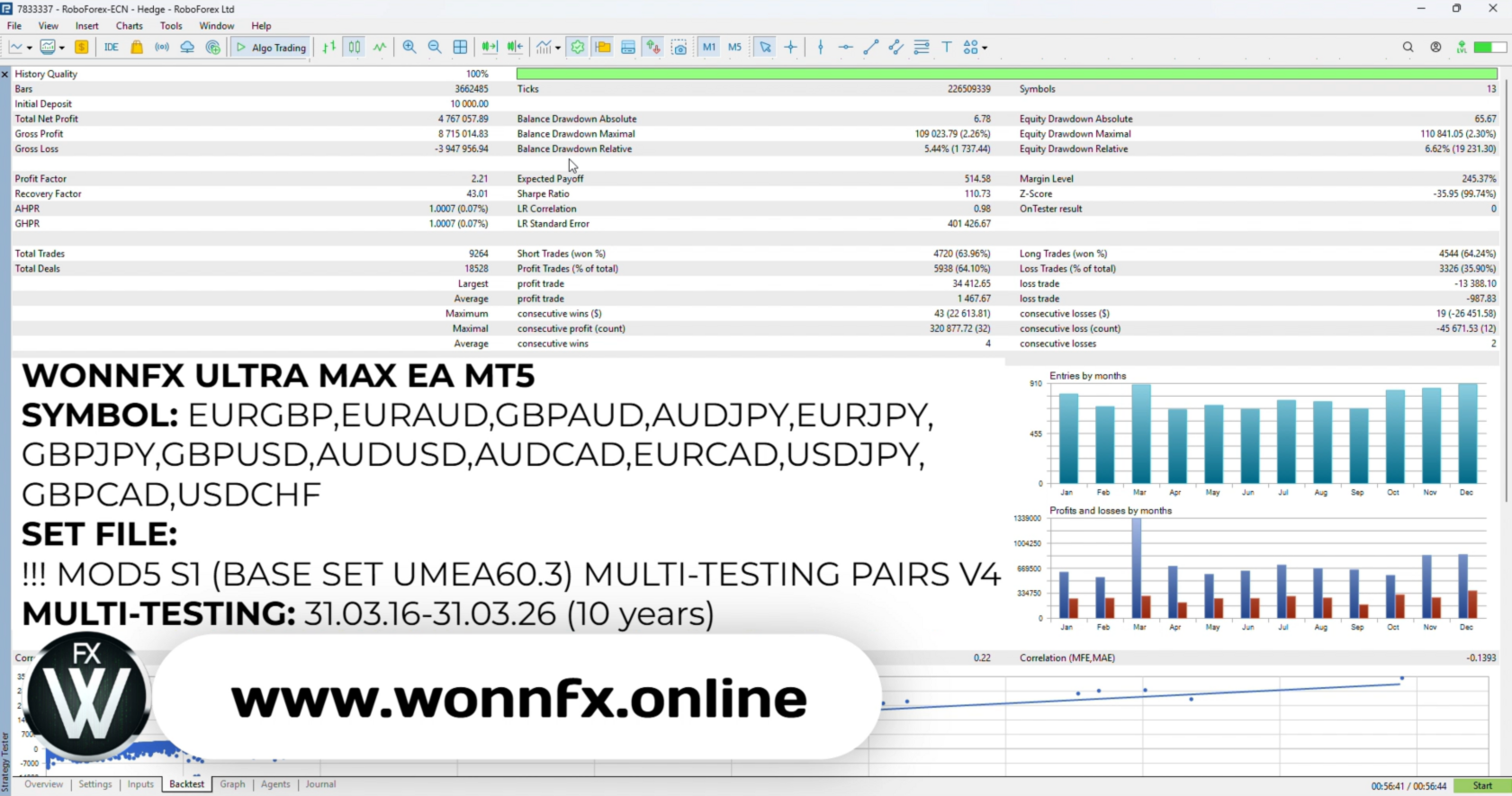Toggle chart auto scroll

(489, 48)
